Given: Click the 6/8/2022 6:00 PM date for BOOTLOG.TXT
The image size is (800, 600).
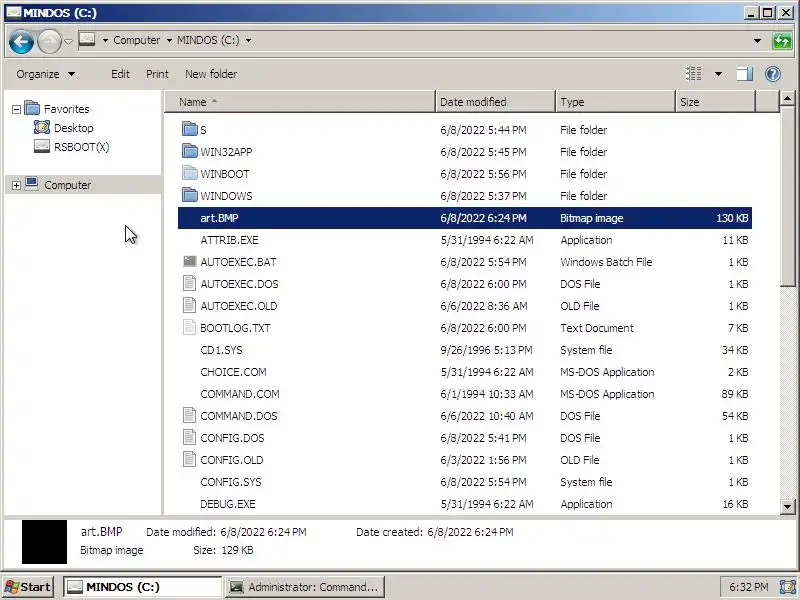Looking at the screenshot, I should tap(483, 328).
